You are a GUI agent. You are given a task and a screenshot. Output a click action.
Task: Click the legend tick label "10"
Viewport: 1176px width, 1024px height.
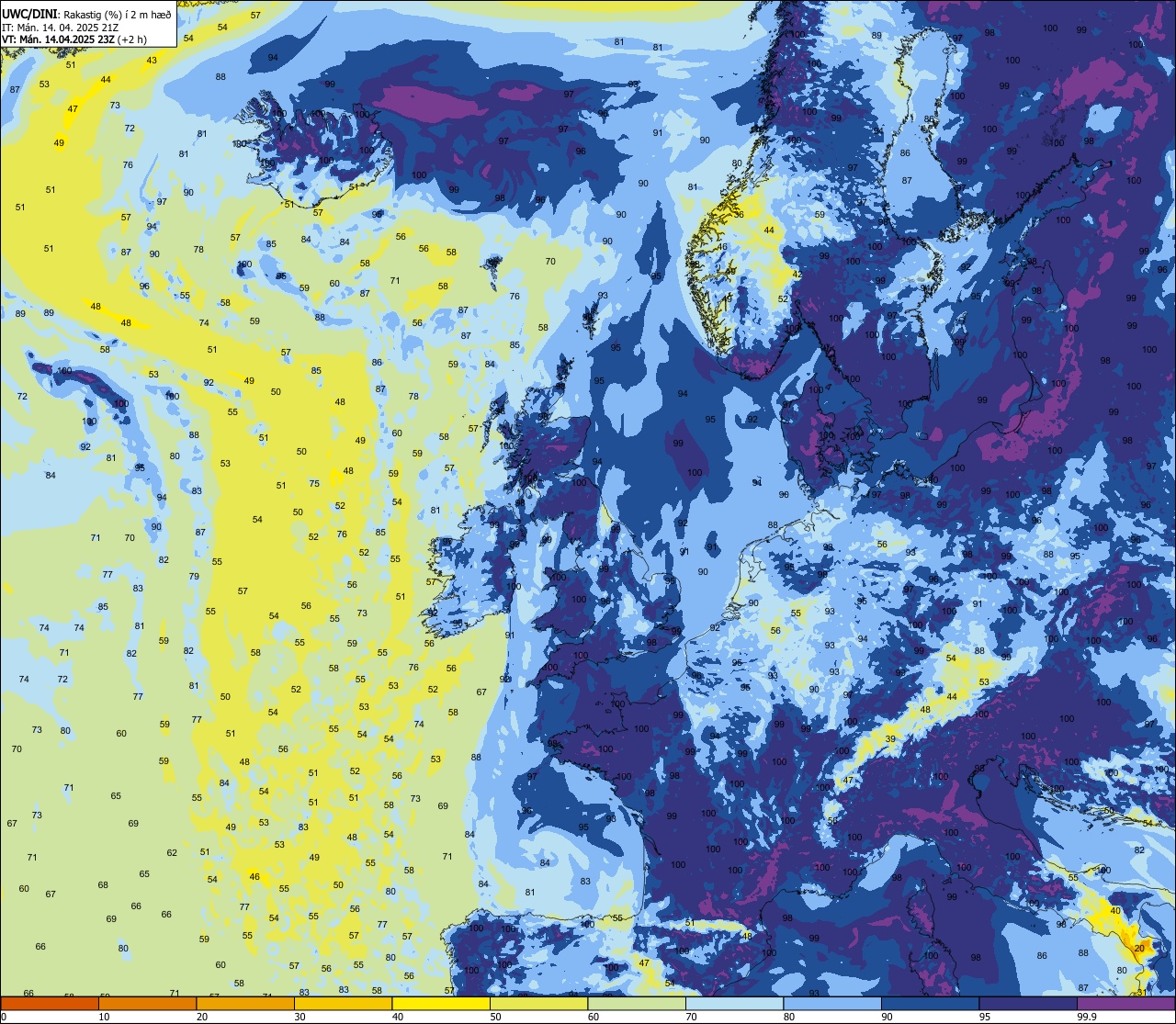tap(104, 1017)
